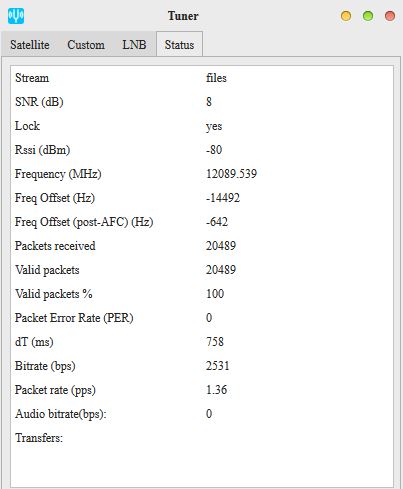The image size is (403, 489).
Task: Click the Transfers label
Action: click(x=39, y=438)
